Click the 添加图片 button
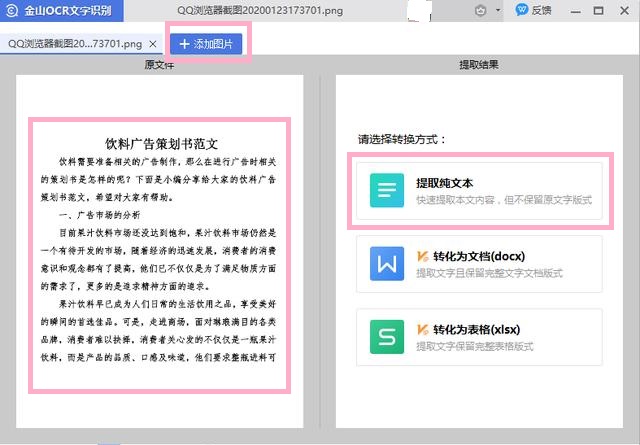Viewport: 640px width, 445px height. [206, 44]
